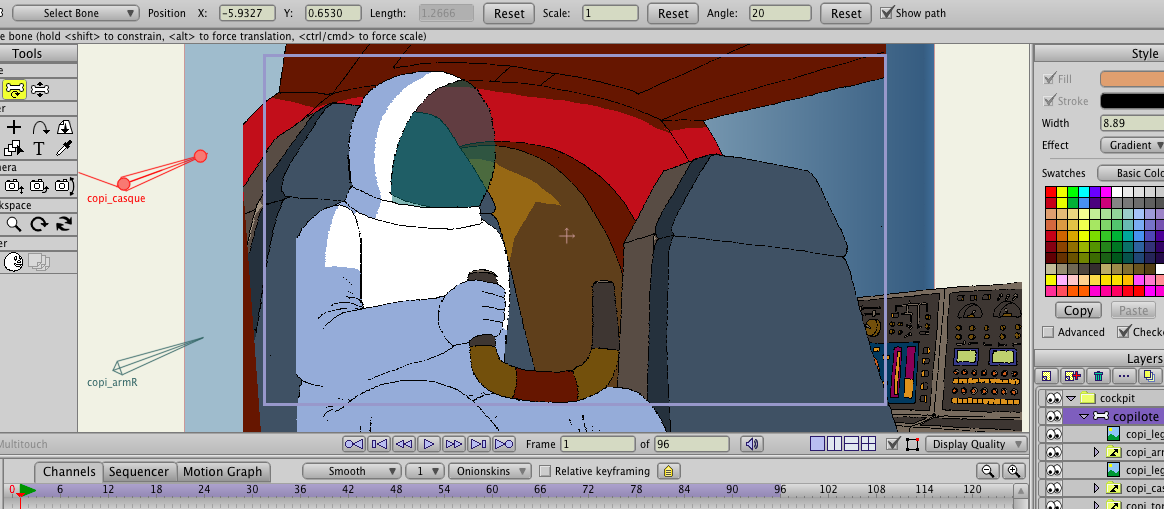Toggle the Show path checkbox

(x=887, y=13)
